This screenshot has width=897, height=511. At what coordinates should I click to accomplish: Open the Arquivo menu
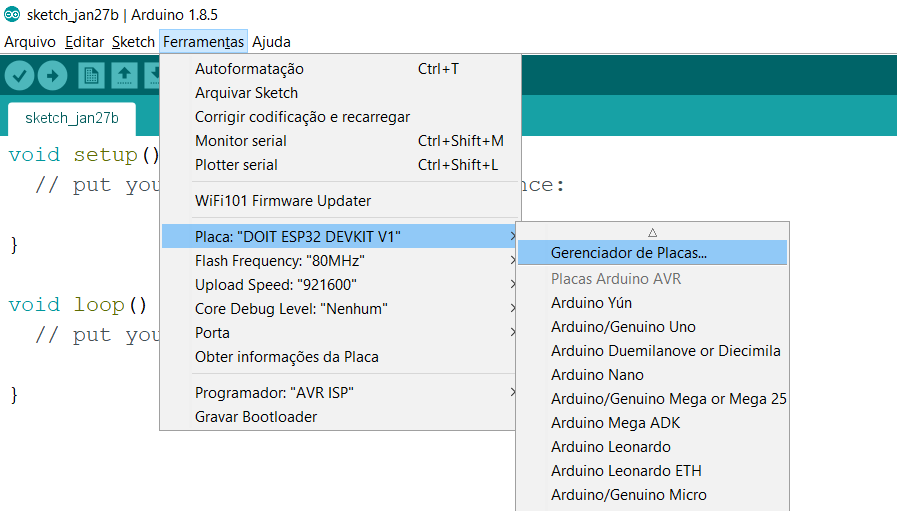30,42
